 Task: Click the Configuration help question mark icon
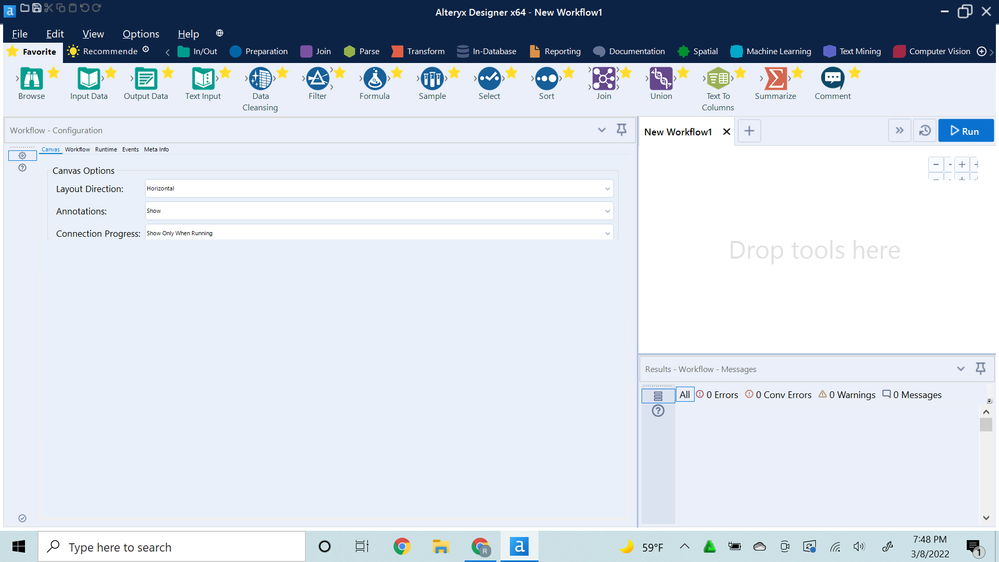22,168
